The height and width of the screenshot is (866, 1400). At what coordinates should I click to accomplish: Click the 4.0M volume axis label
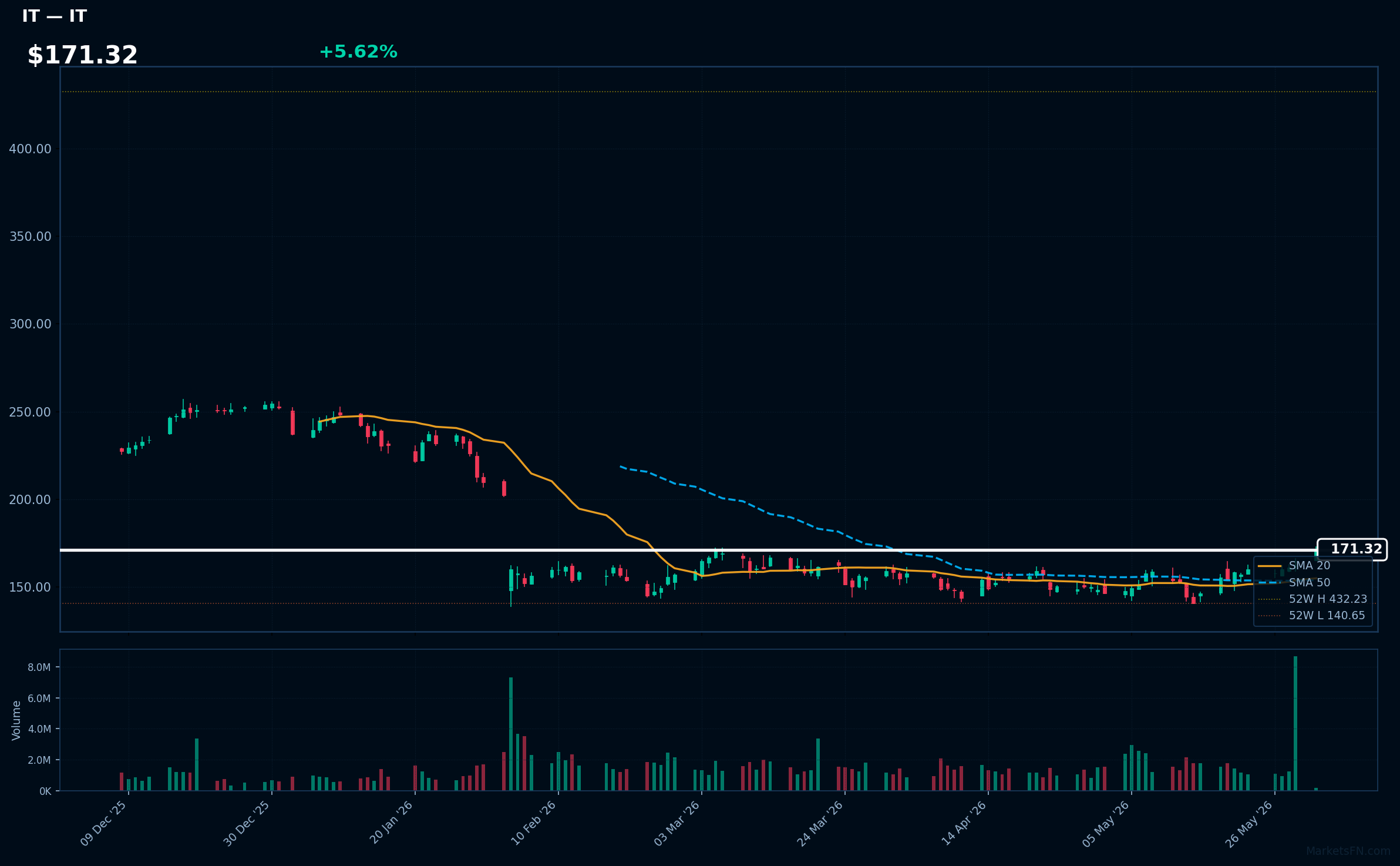coord(39,729)
